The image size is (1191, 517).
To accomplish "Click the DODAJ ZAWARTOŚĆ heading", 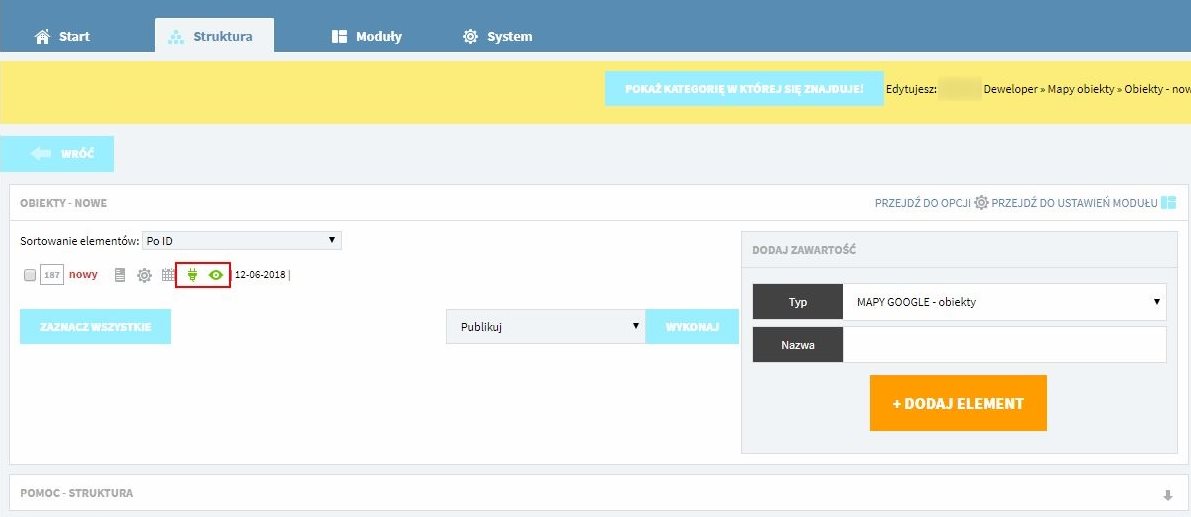I will click(804, 250).
